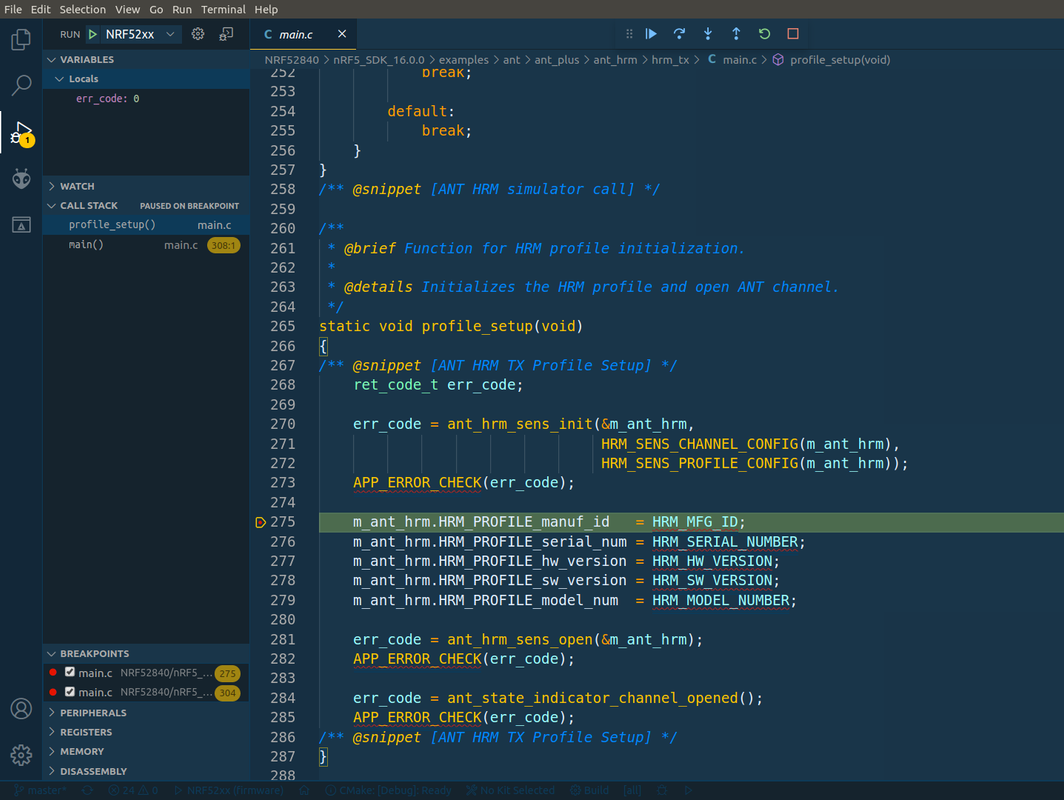This screenshot has width=1064, height=800.
Task: Stop the debug session
Action: pyautogui.click(x=793, y=34)
